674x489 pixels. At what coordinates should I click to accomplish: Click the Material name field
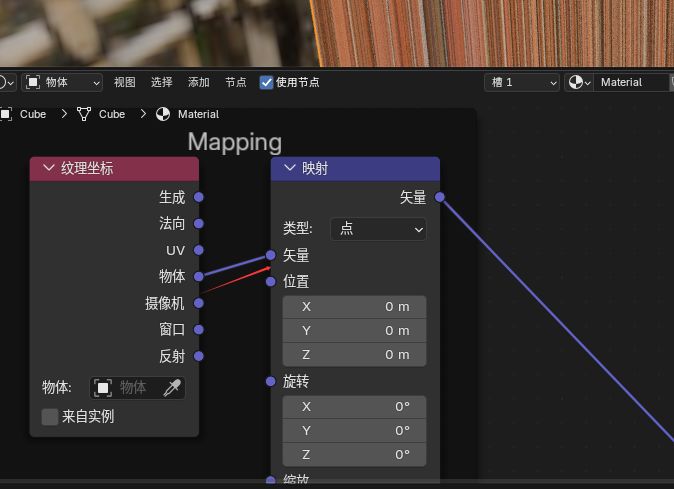pos(630,82)
